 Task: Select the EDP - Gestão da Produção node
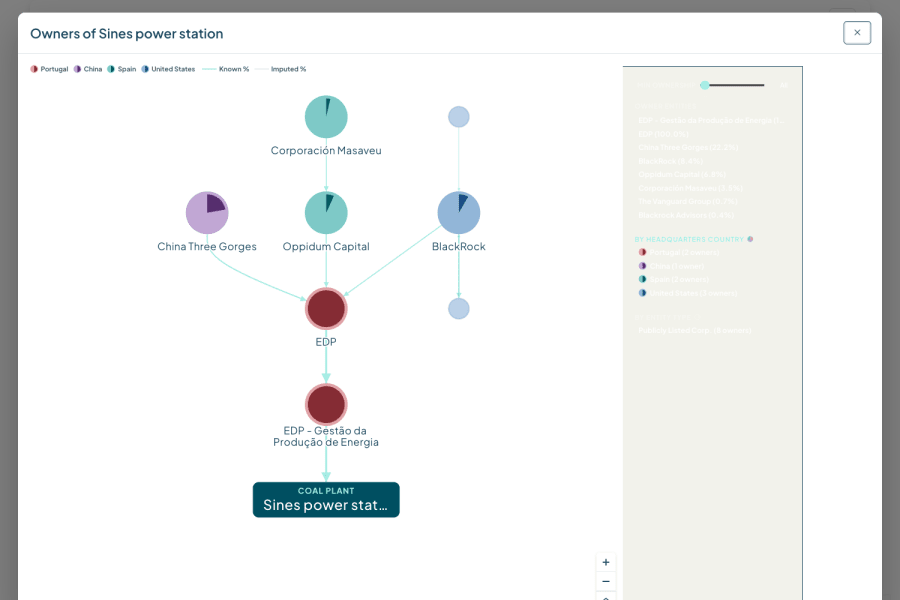click(x=326, y=404)
